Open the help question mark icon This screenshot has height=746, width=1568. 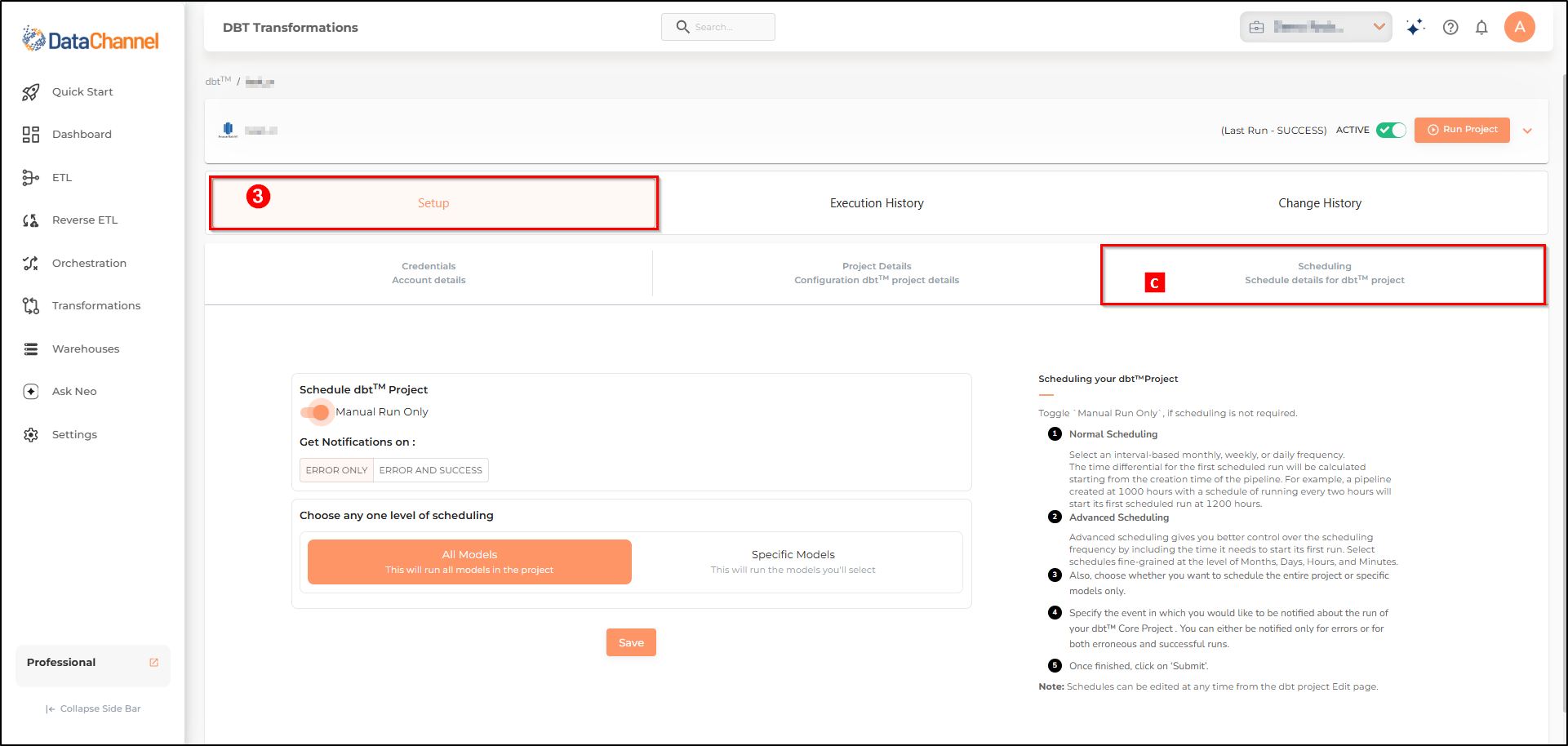[1450, 27]
